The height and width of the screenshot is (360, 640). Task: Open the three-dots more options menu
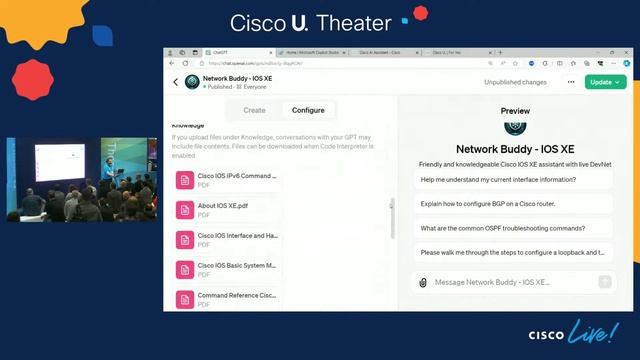coord(571,82)
